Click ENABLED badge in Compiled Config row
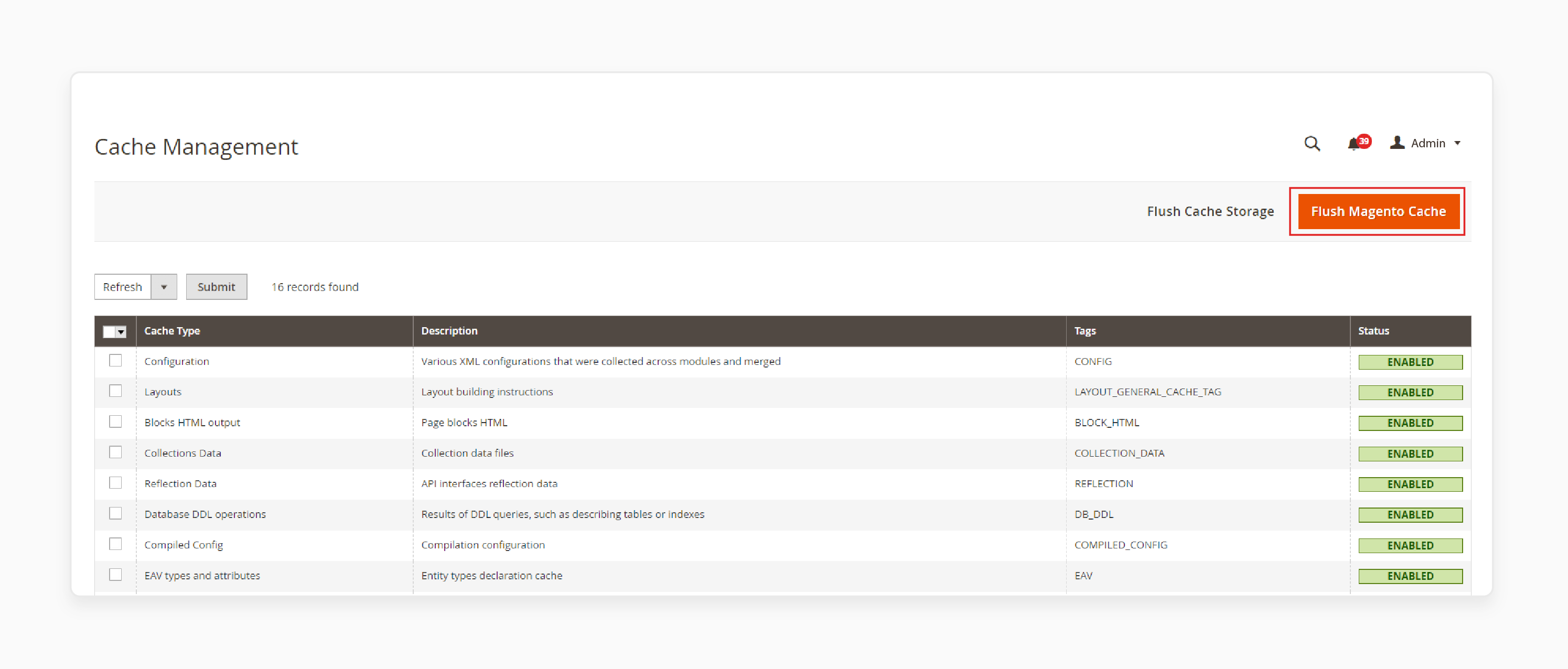The width and height of the screenshot is (1568, 669). (x=1410, y=546)
